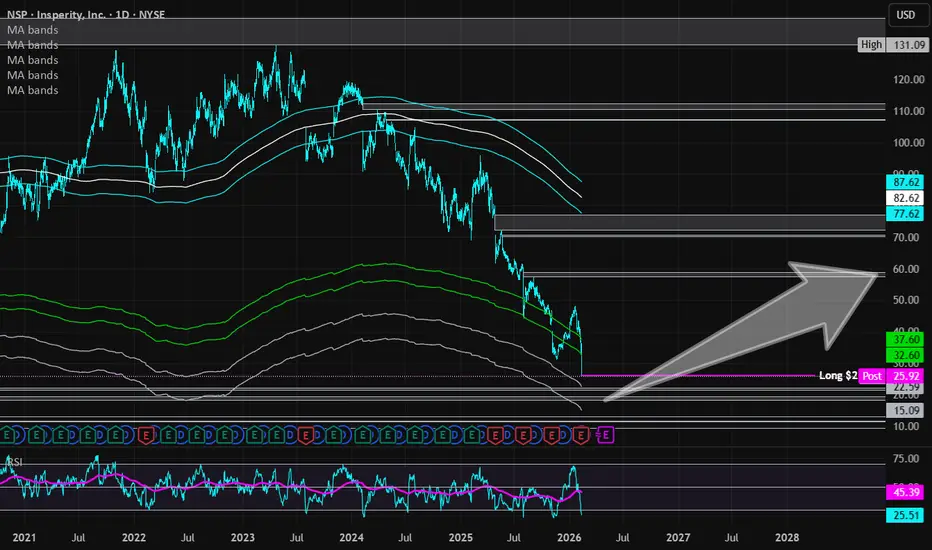Click the 2028 time axis label

tap(787, 538)
